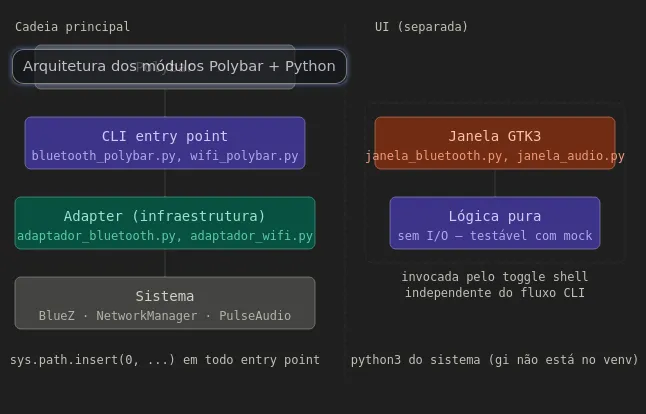646x414 pixels.
Task: Select the 'sys.path.insert(0, ...)' footer note
Action: click(x=165, y=360)
